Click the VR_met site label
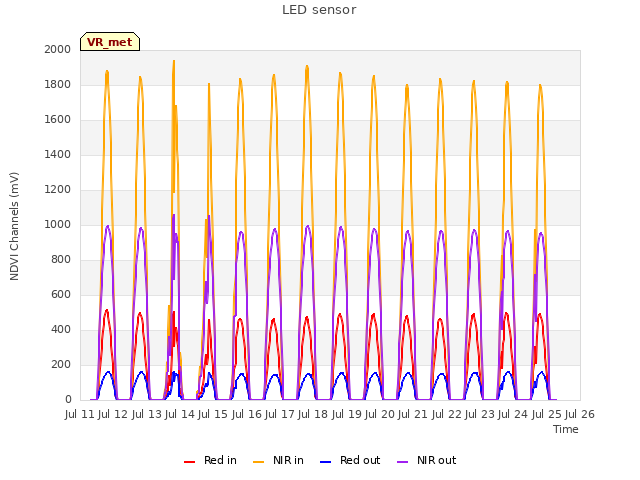Screen dimensions: 640x480 coord(110,42)
